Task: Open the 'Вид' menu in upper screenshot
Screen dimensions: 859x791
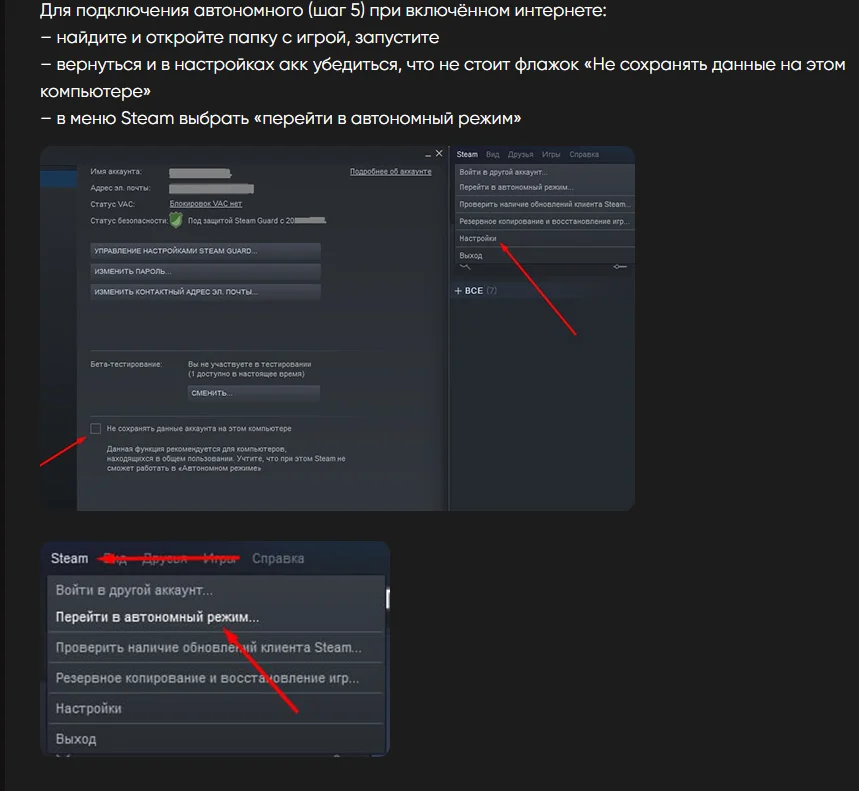Action: 493,154
